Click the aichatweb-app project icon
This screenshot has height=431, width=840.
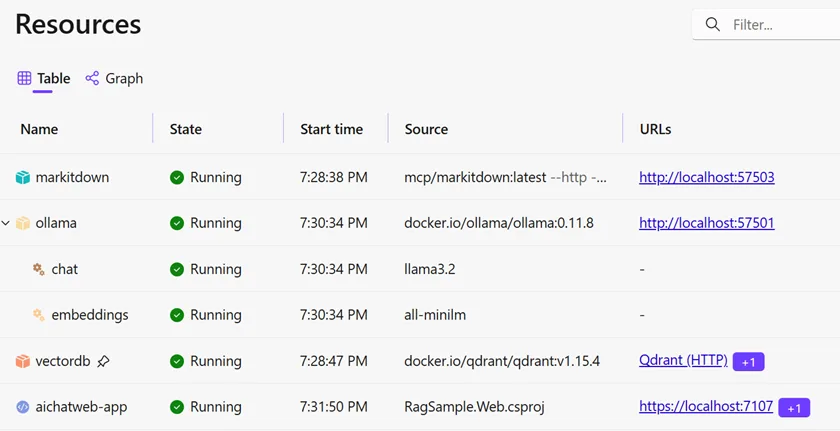click(23, 407)
